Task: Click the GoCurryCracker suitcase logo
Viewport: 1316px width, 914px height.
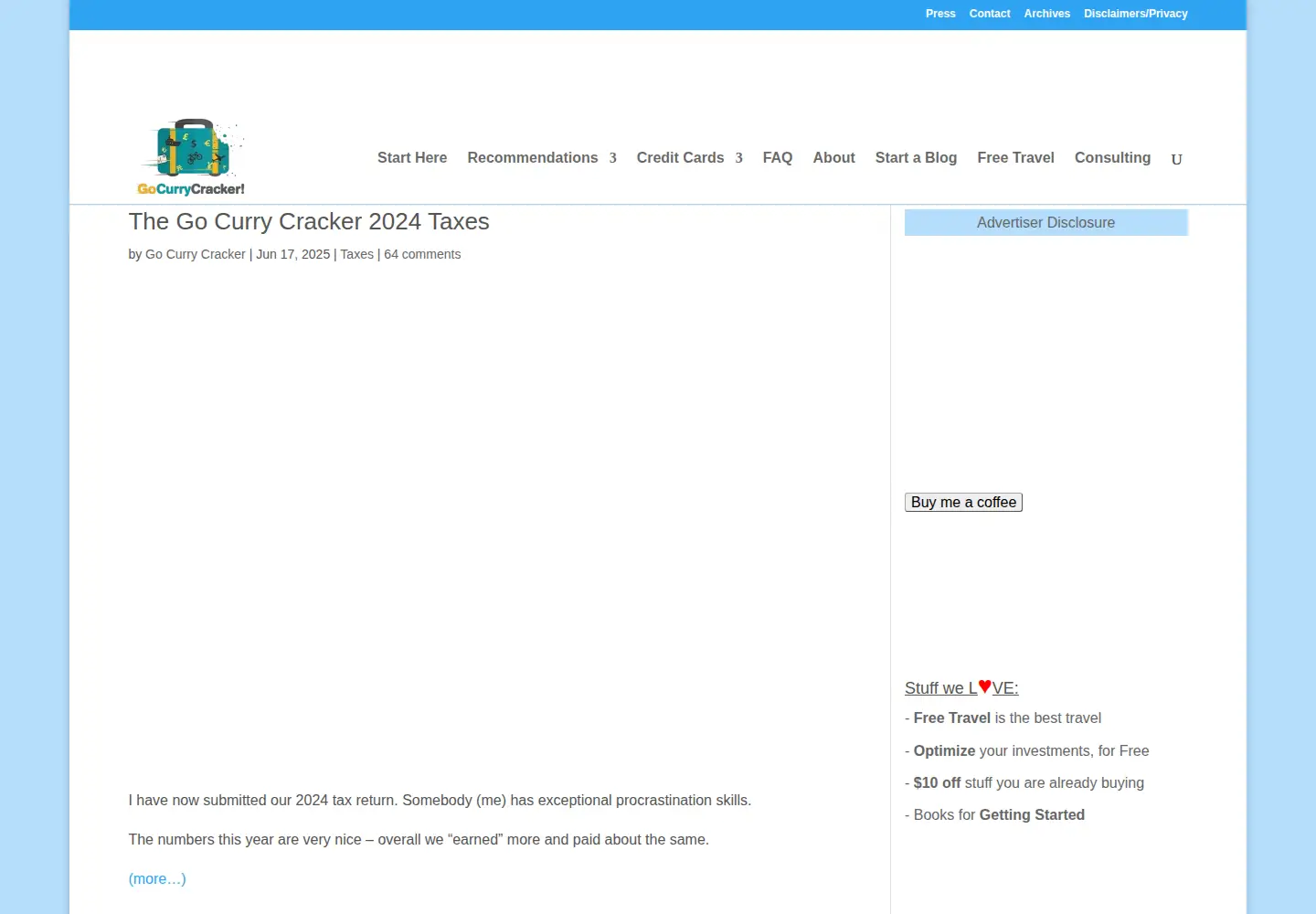Action: tap(191, 157)
